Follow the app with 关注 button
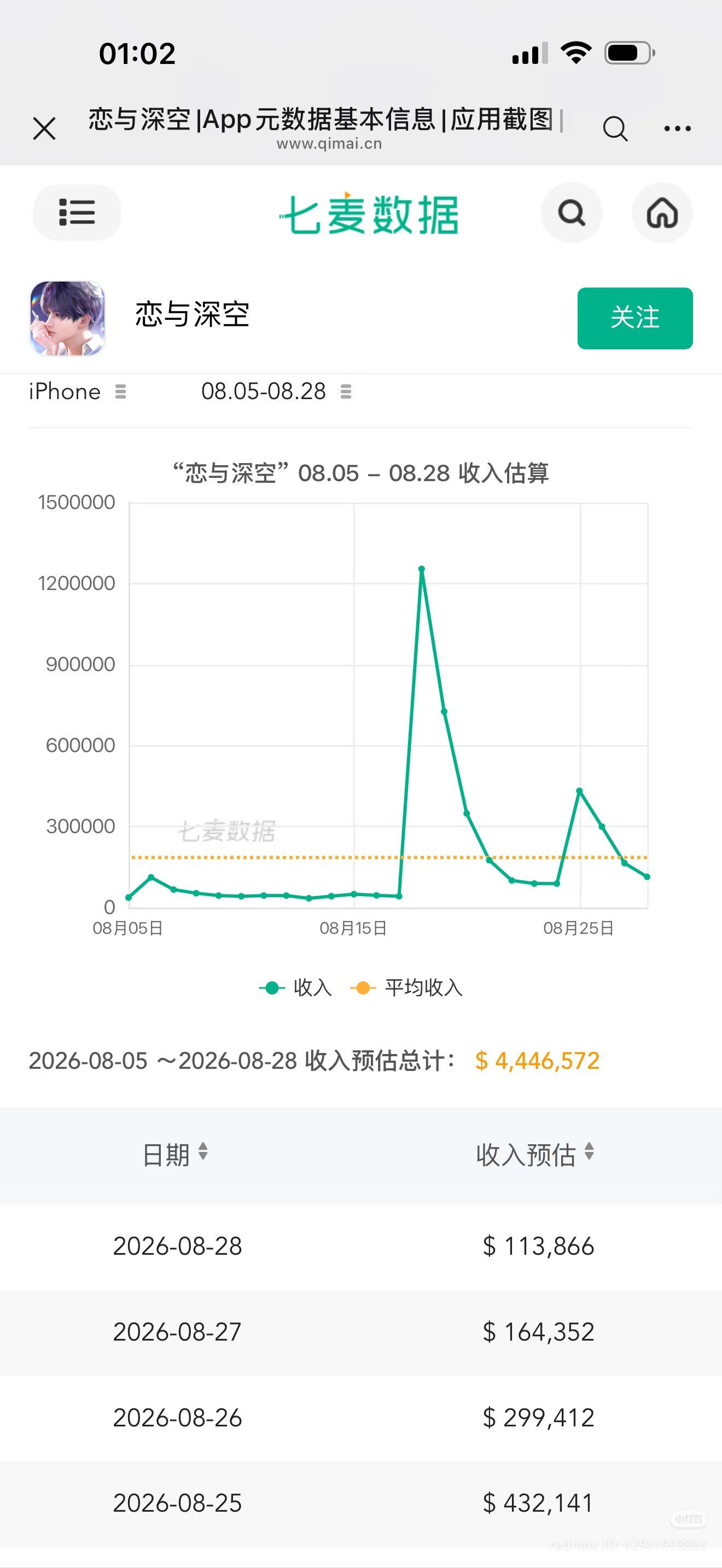The image size is (722, 1568). pos(635,318)
